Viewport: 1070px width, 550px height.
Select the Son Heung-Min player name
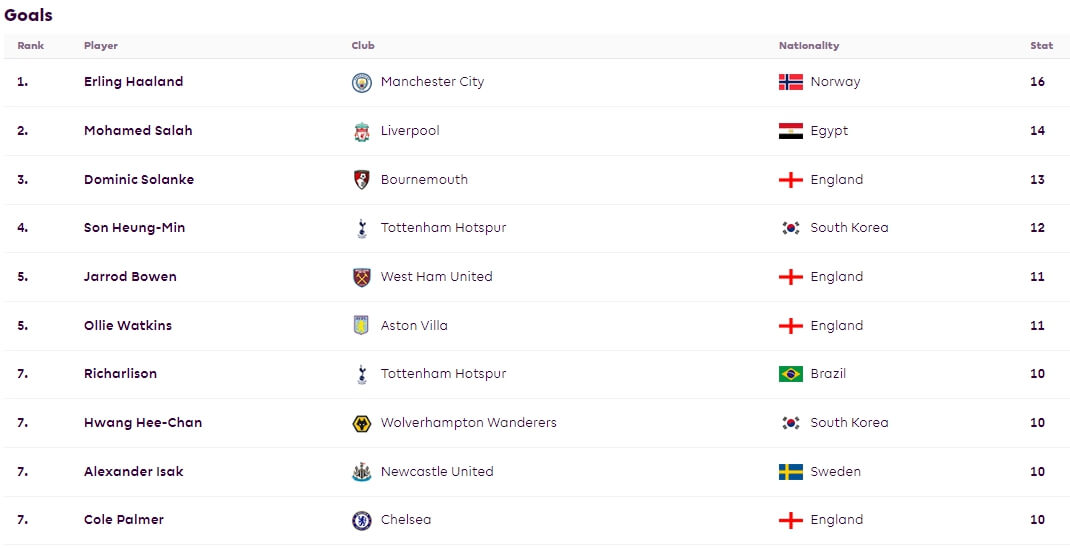[134, 228]
